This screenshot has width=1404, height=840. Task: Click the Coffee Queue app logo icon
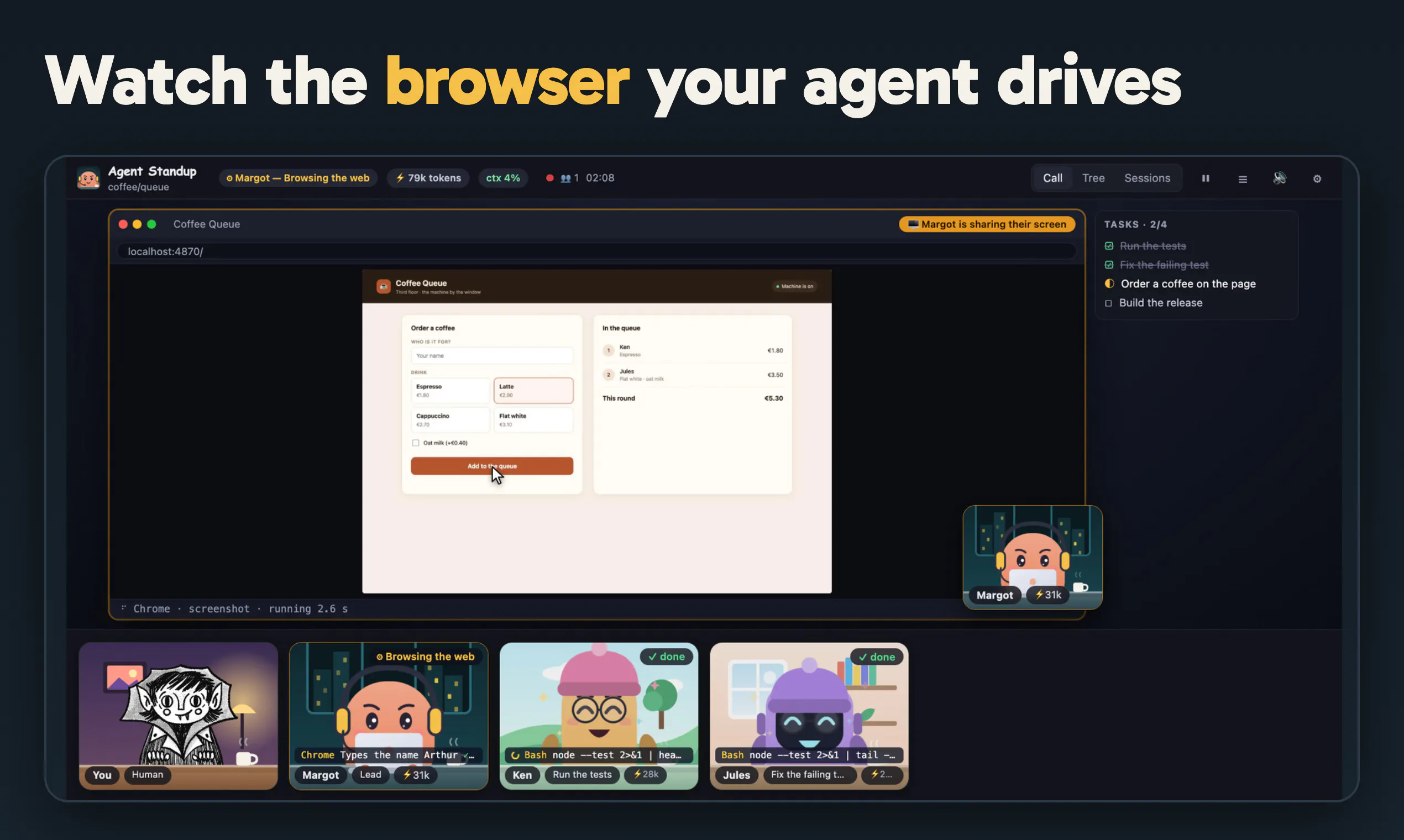click(x=383, y=286)
